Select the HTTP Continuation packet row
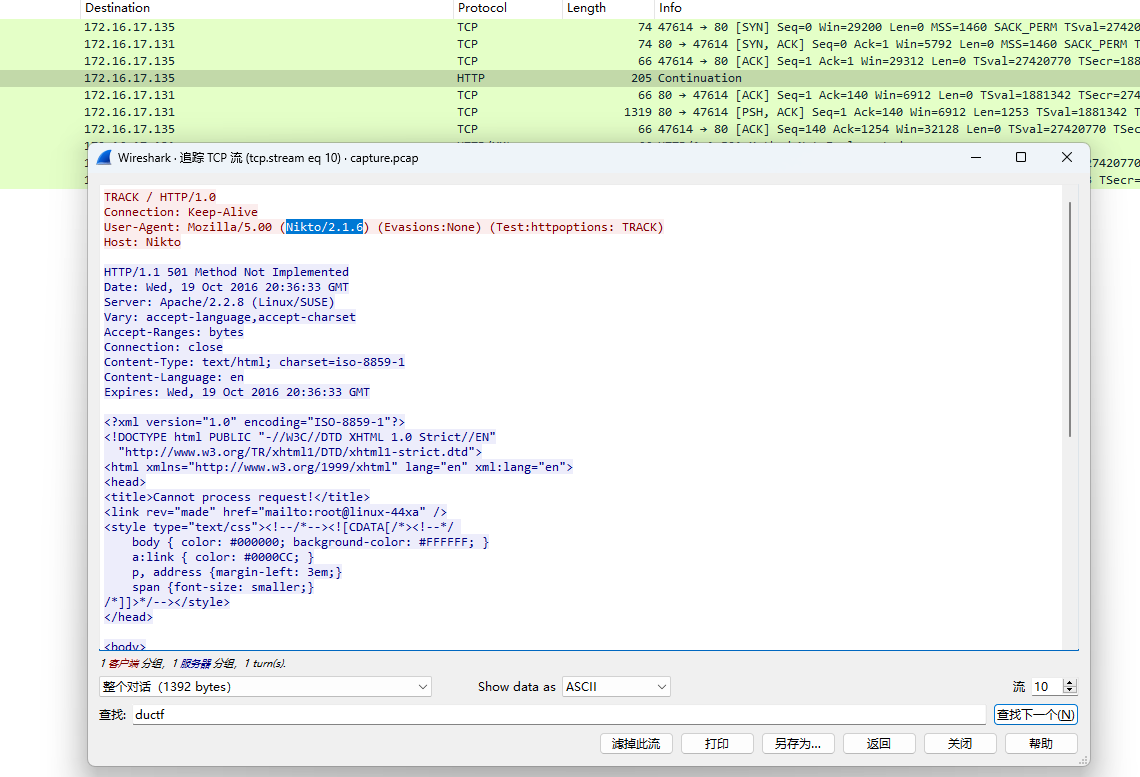The width and height of the screenshot is (1140, 777). pos(570,78)
